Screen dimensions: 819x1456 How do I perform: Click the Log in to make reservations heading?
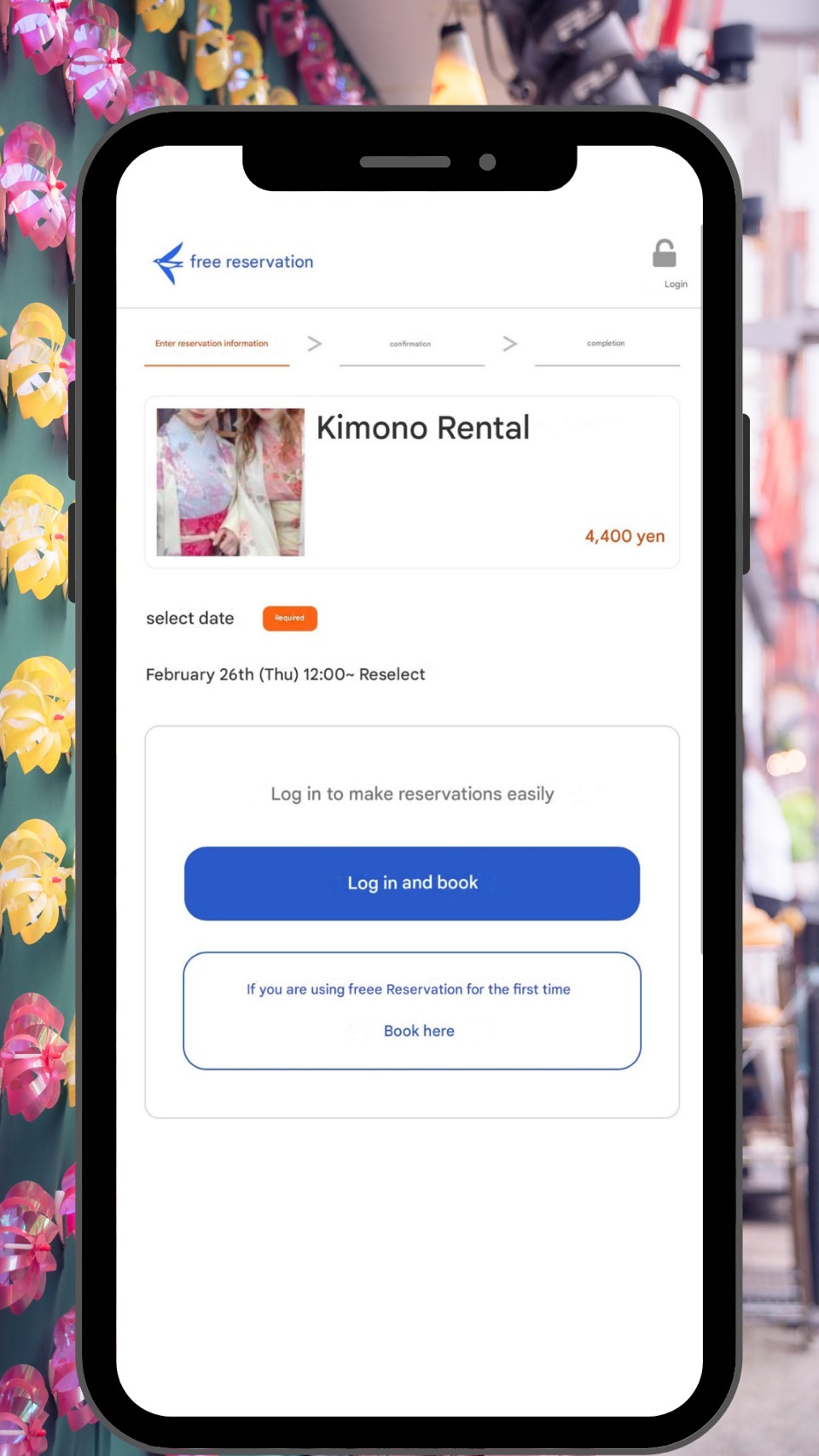(x=413, y=794)
